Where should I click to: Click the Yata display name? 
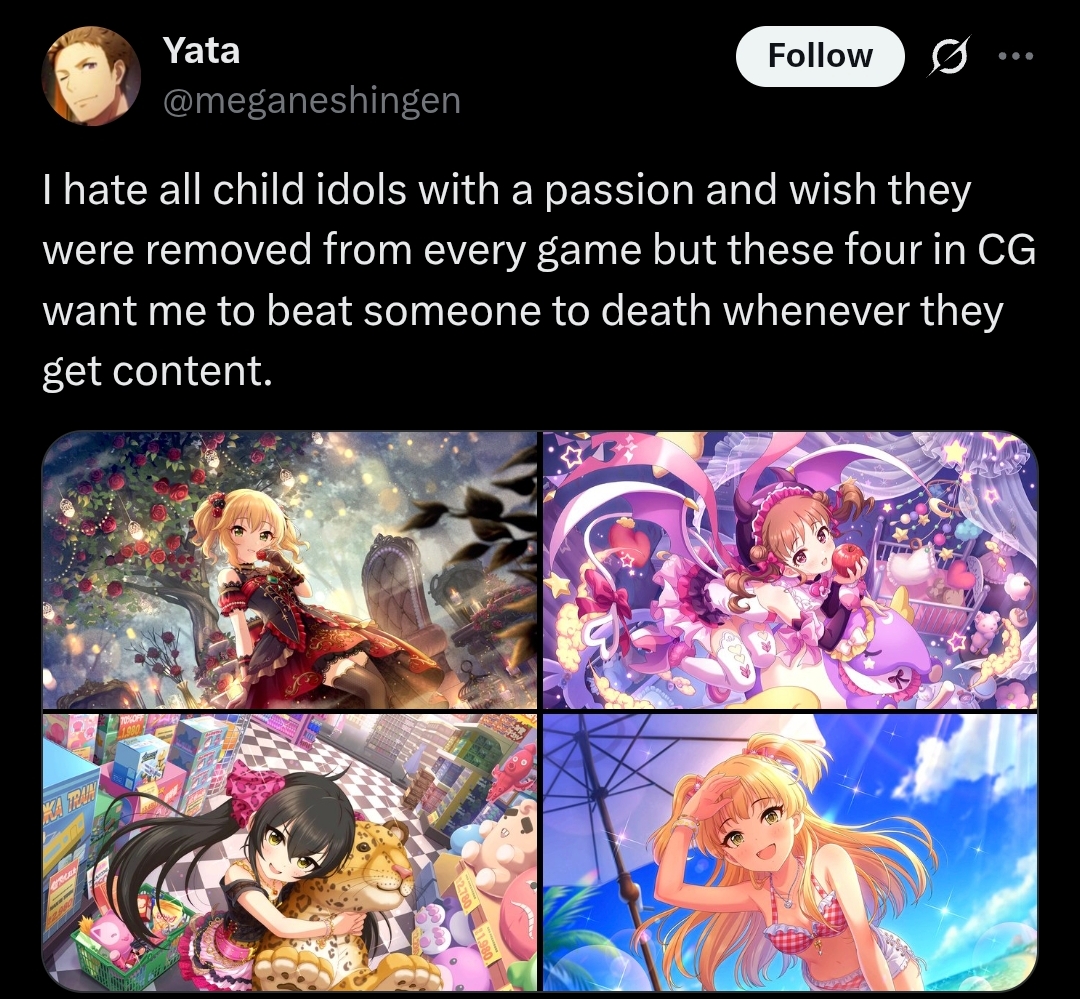click(x=201, y=50)
